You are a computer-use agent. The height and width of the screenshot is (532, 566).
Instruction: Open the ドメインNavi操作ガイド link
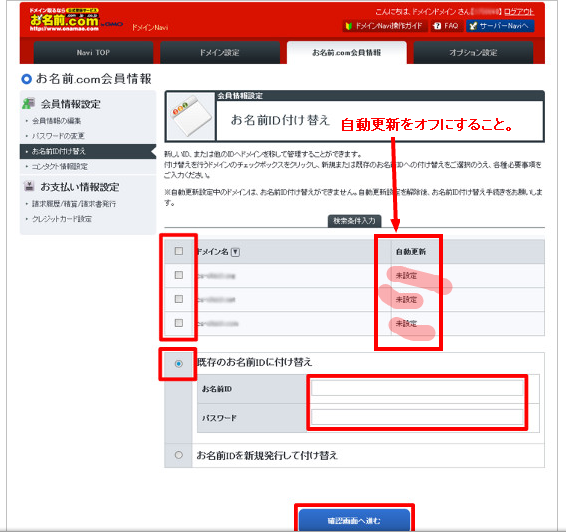pos(385,26)
